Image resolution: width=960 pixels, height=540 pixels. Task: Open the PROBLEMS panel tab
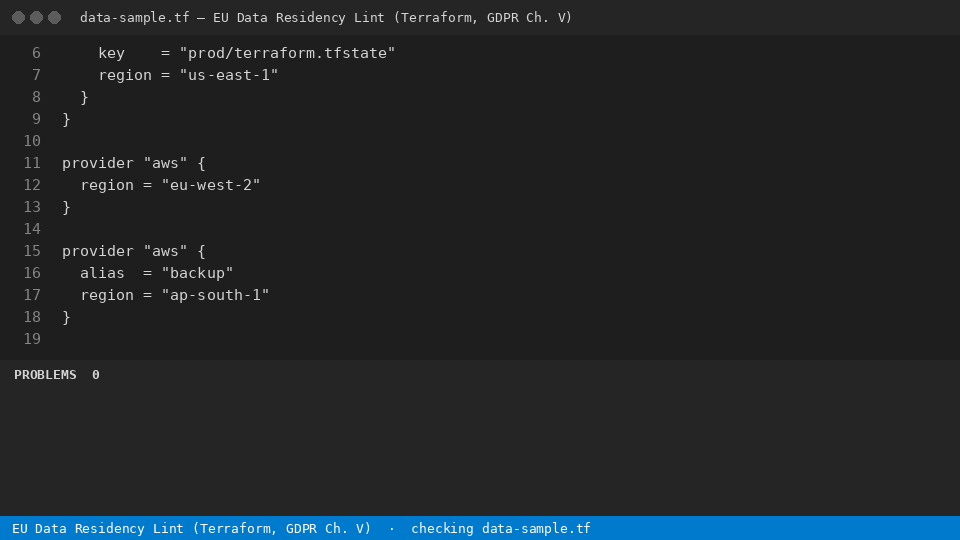coord(45,375)
